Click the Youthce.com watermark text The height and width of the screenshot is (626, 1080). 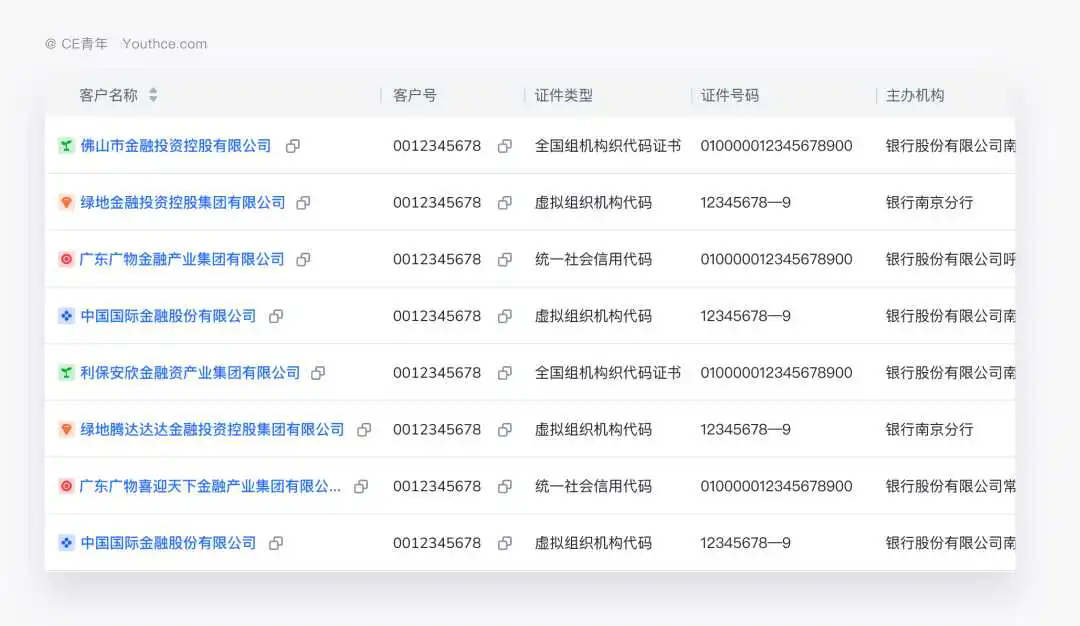tap(165, 44)
